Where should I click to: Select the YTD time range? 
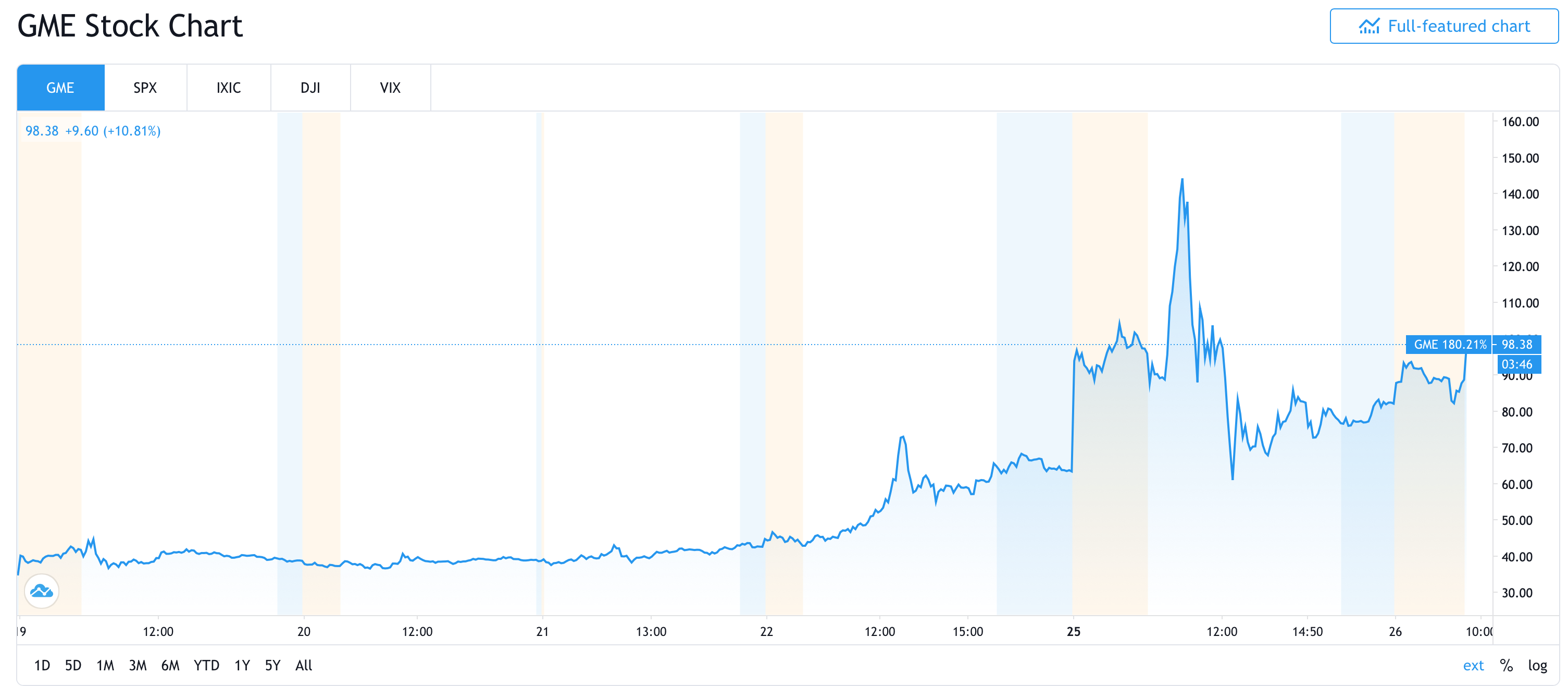(206, 665)
